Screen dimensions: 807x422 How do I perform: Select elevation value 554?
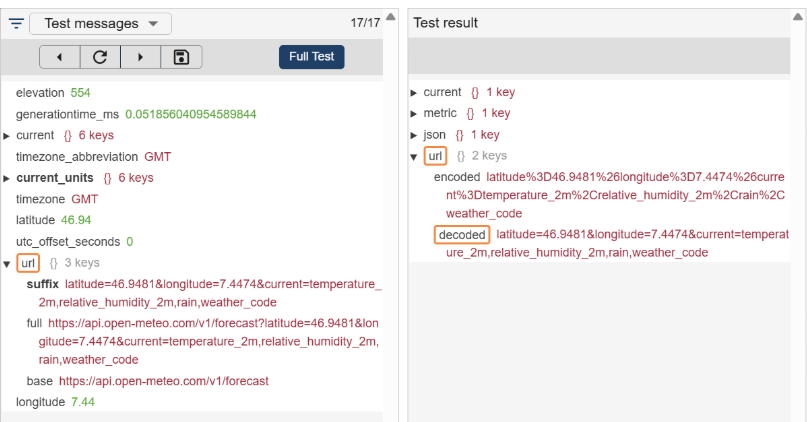coord(80,93)
